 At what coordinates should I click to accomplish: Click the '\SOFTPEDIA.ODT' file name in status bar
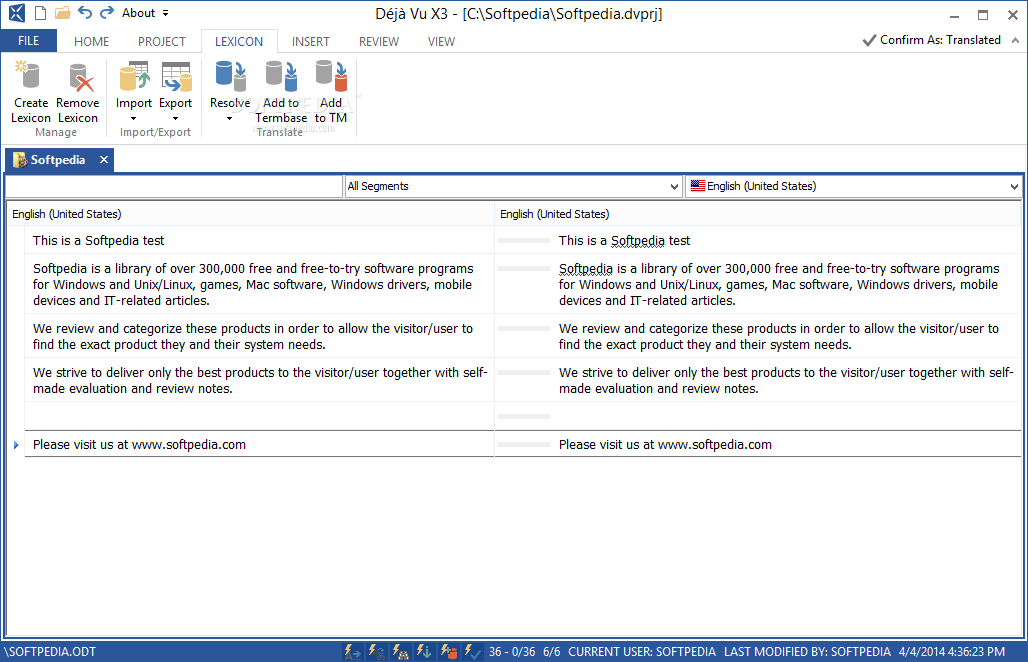tap(50, 652)
